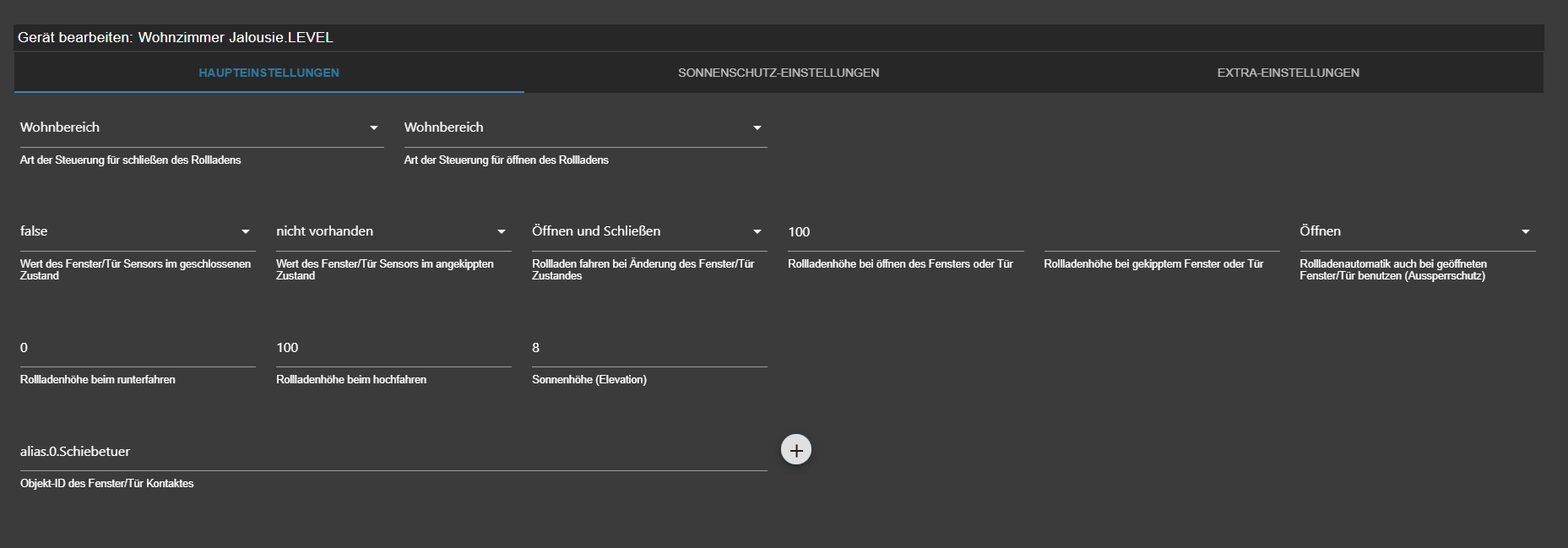The width and height of the screenshot is (1568, 548).
Task: Click the shutter height when lowering field
Action: 137,348
